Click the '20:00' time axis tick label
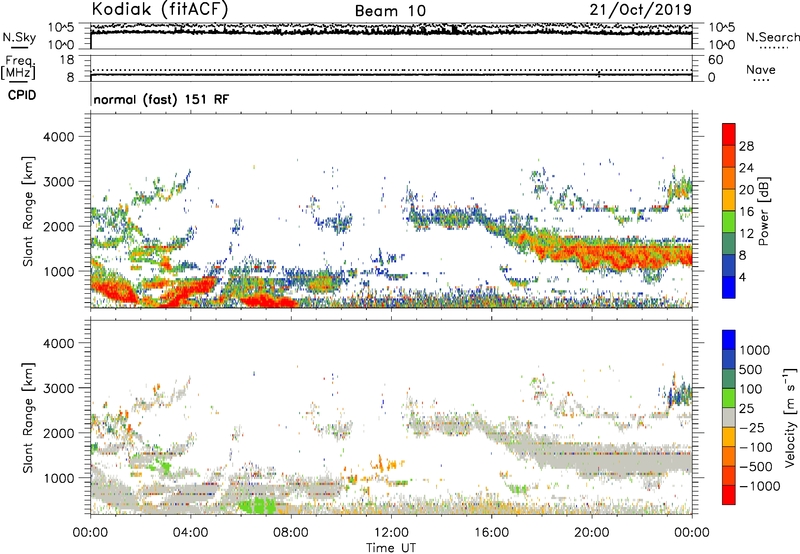 click(x=591, y=533)
